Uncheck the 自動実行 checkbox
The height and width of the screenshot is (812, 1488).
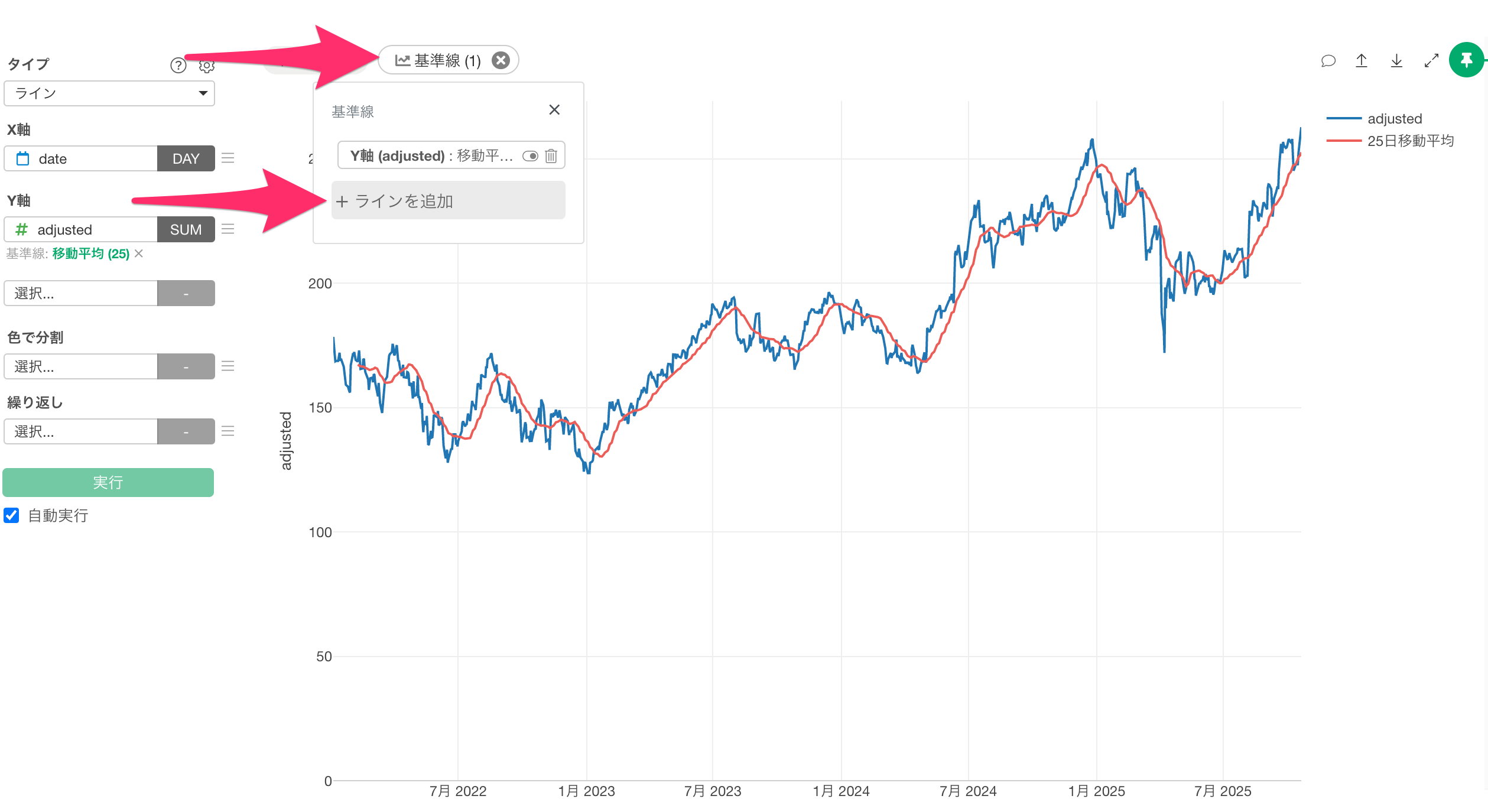pyautogui.click(x=12, y=515)
